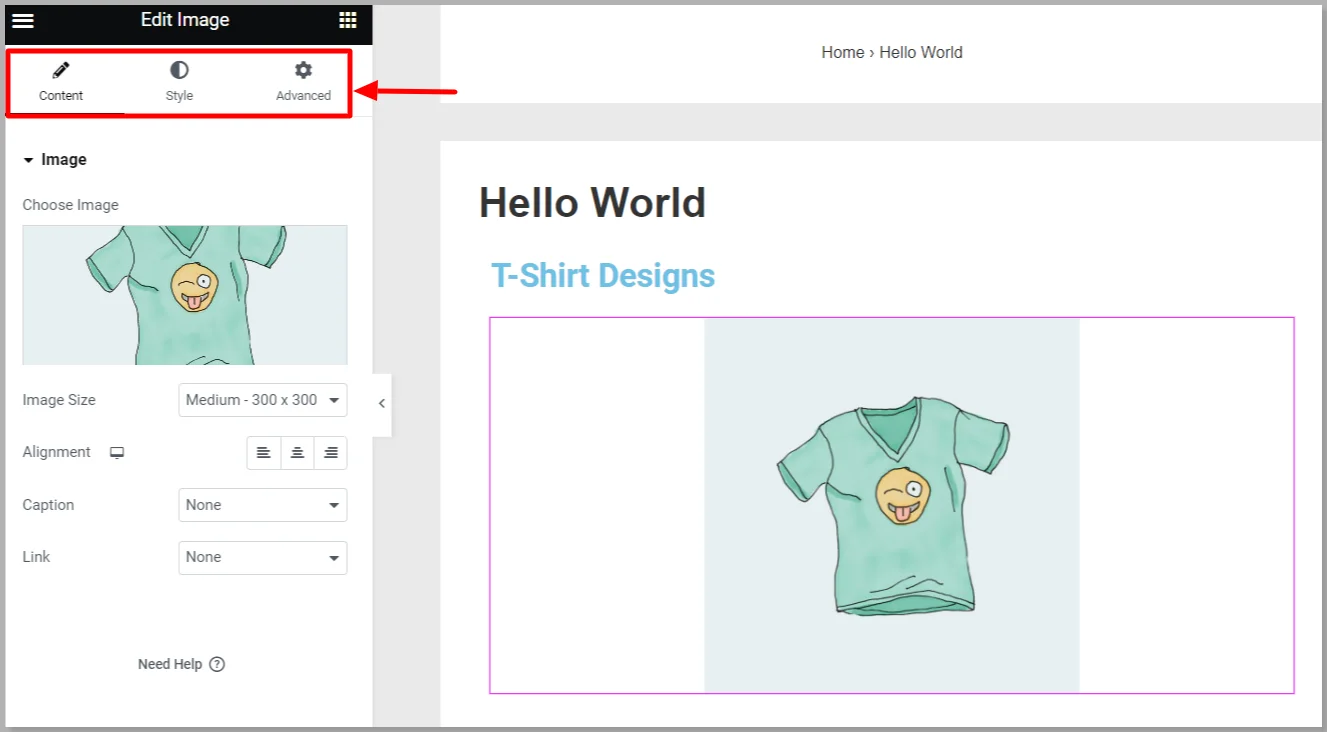Click the Image Size label
This screenshot has width=1327, height=732.
pos(59,400)
